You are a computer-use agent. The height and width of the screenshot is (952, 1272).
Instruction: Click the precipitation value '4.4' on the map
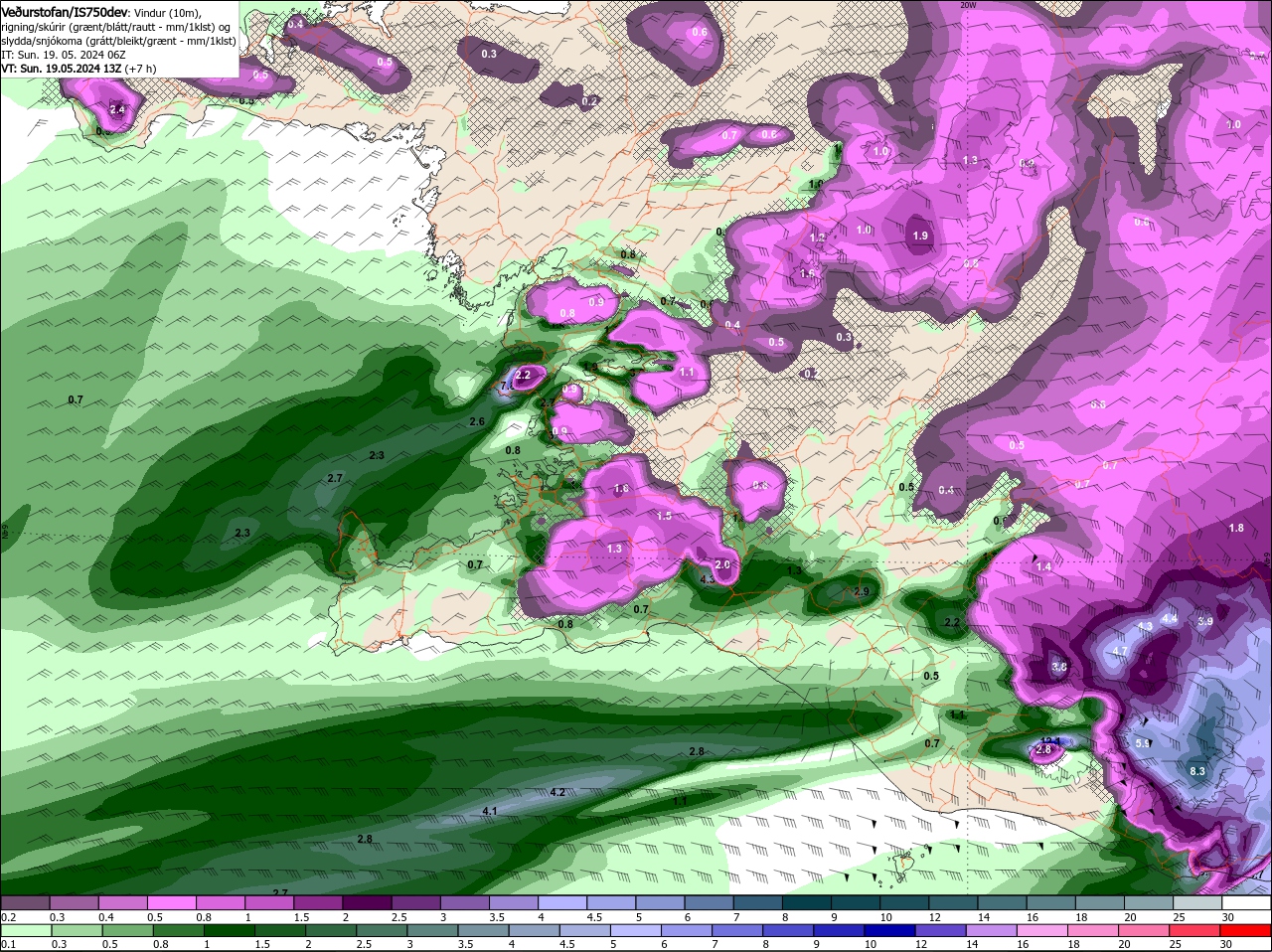click(1170, 618)
